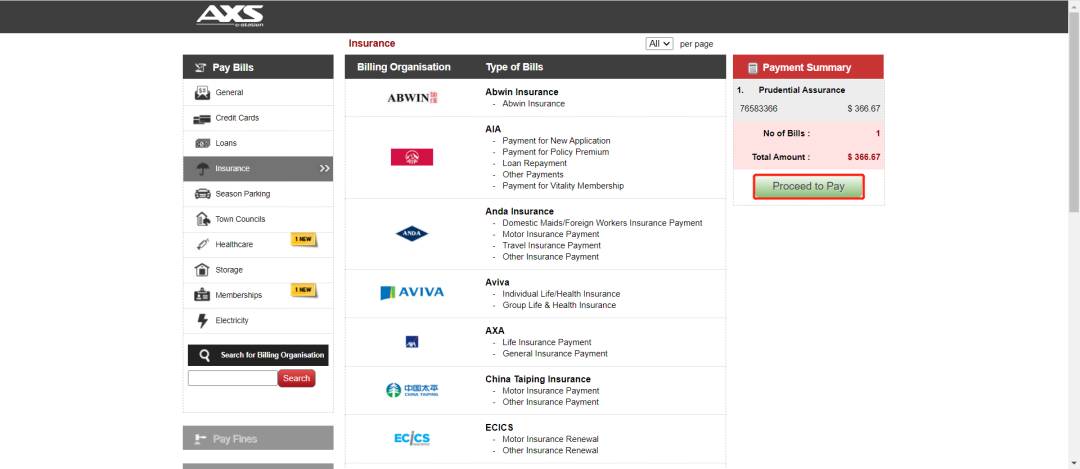This screenshot has width=1080, height=469.
Task: Select the Healthcare category icon
Action: point(202,245)
